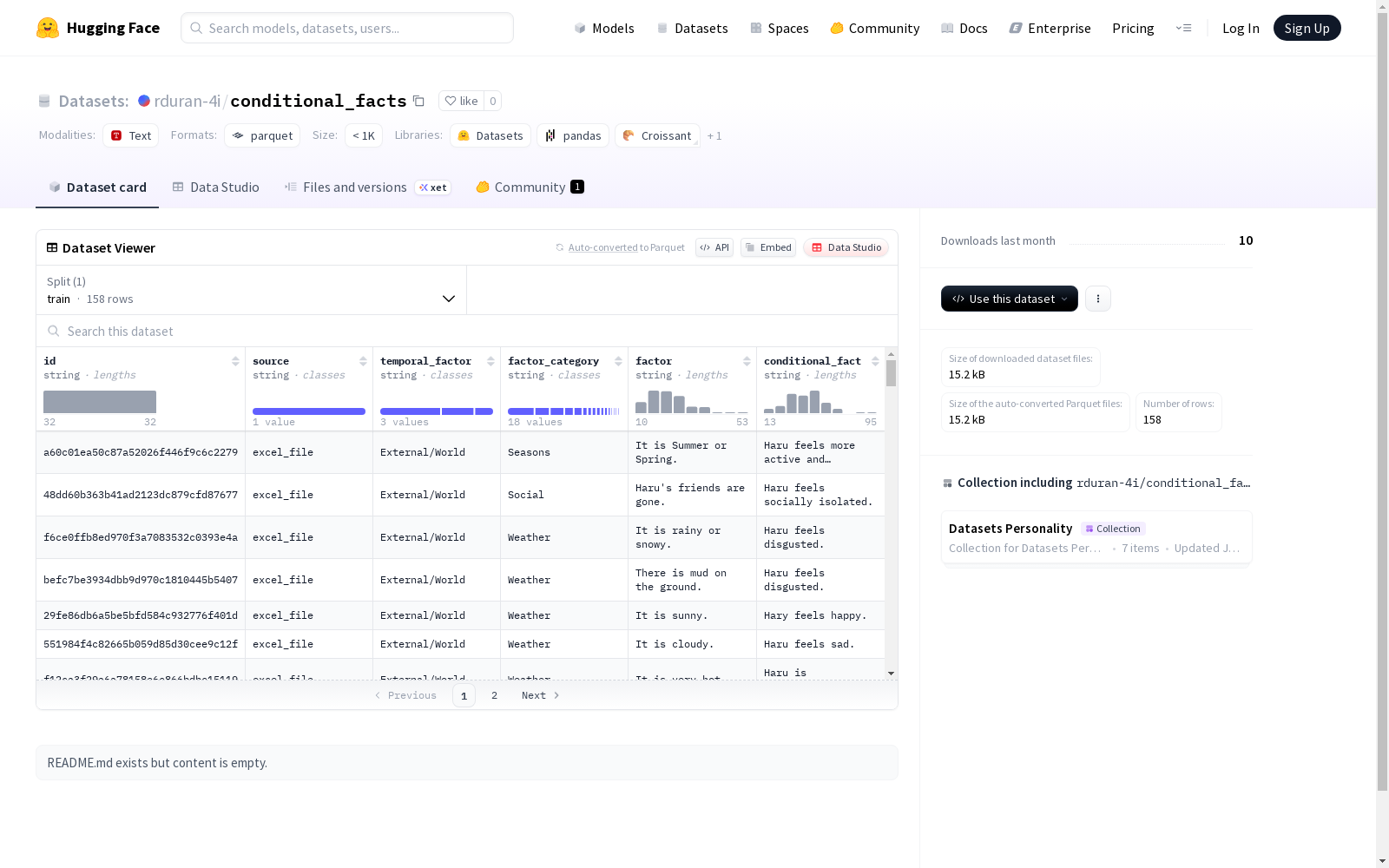Click the Sign Up button
Viewport: 1389px width, 868px height.
(1307, 28)
